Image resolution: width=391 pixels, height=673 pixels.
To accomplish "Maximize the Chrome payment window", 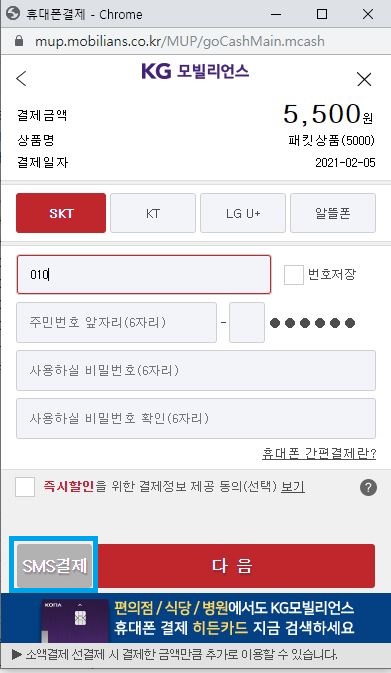I will [x=322, y=14].
